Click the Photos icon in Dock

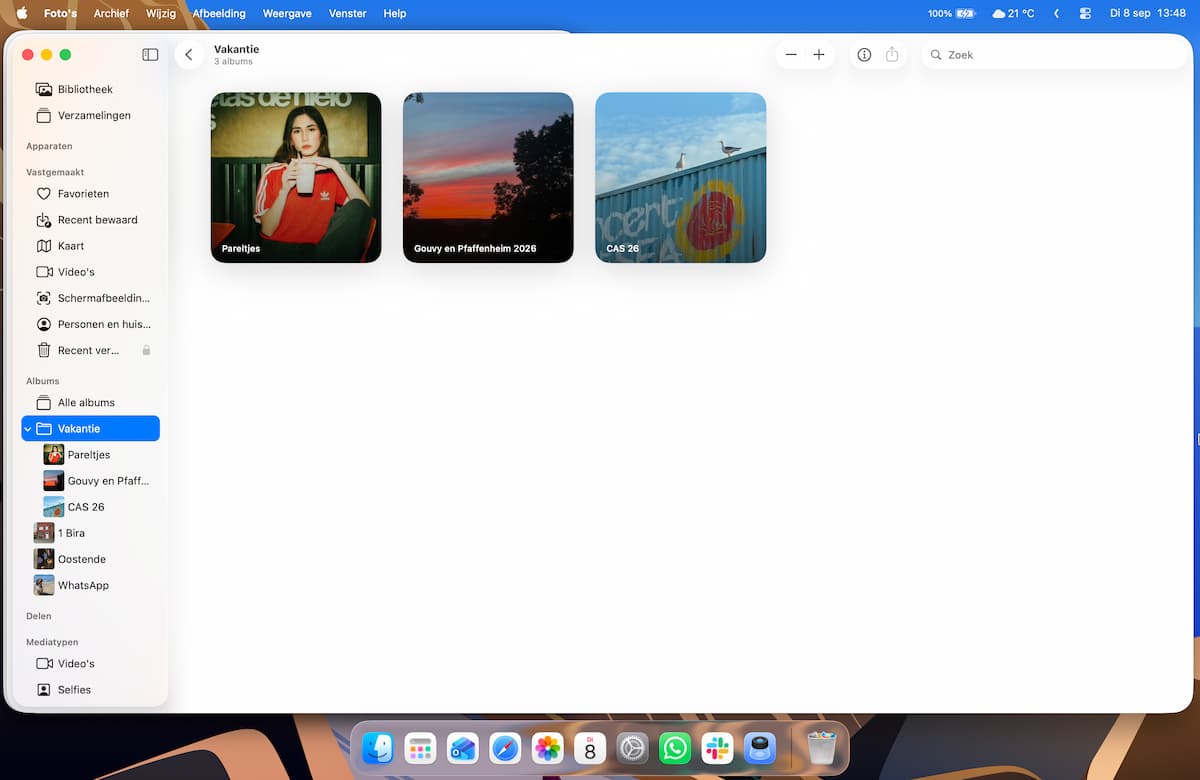tap(547, 748)
